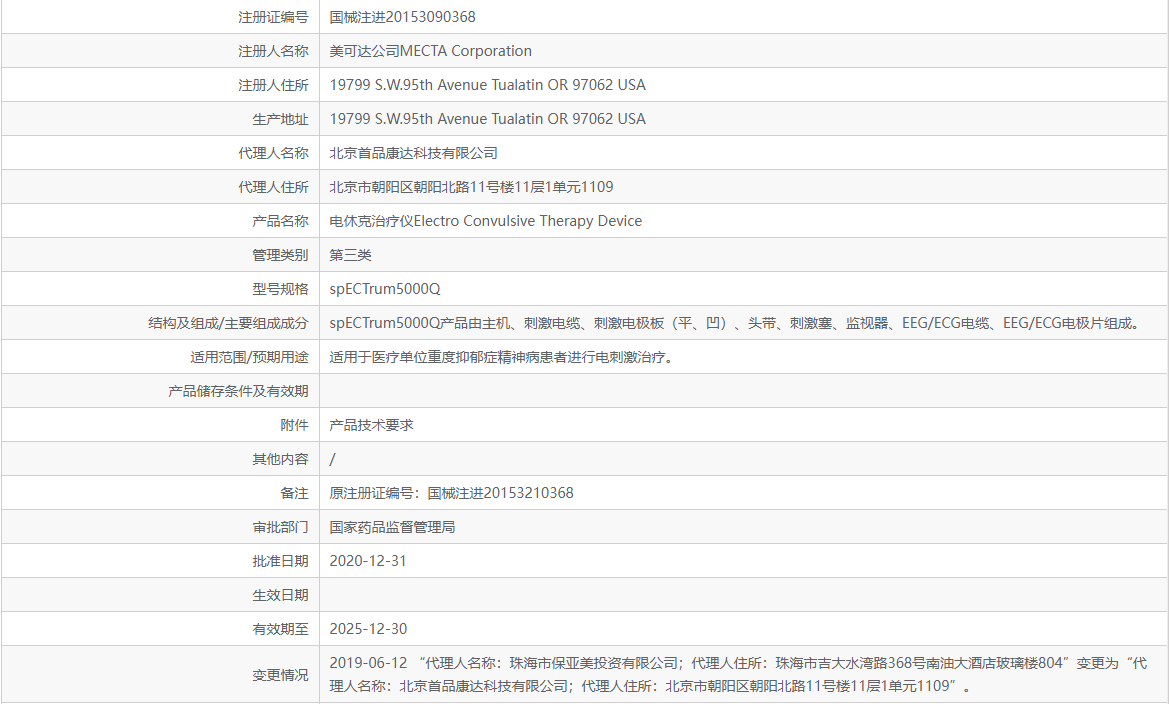The image size is (1169, 704).
Task: Click the 代理人住所 label
Action: coord(273,187)
